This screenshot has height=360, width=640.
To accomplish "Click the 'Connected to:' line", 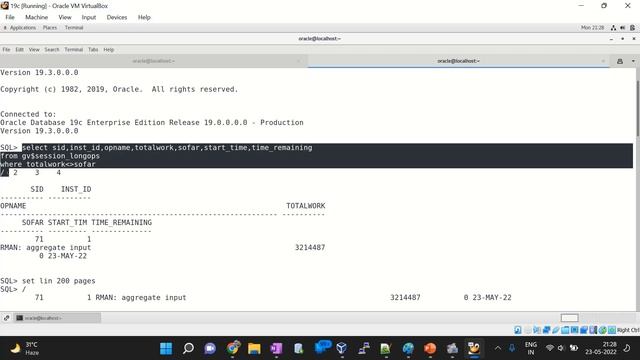I will (x=28, y=114).
